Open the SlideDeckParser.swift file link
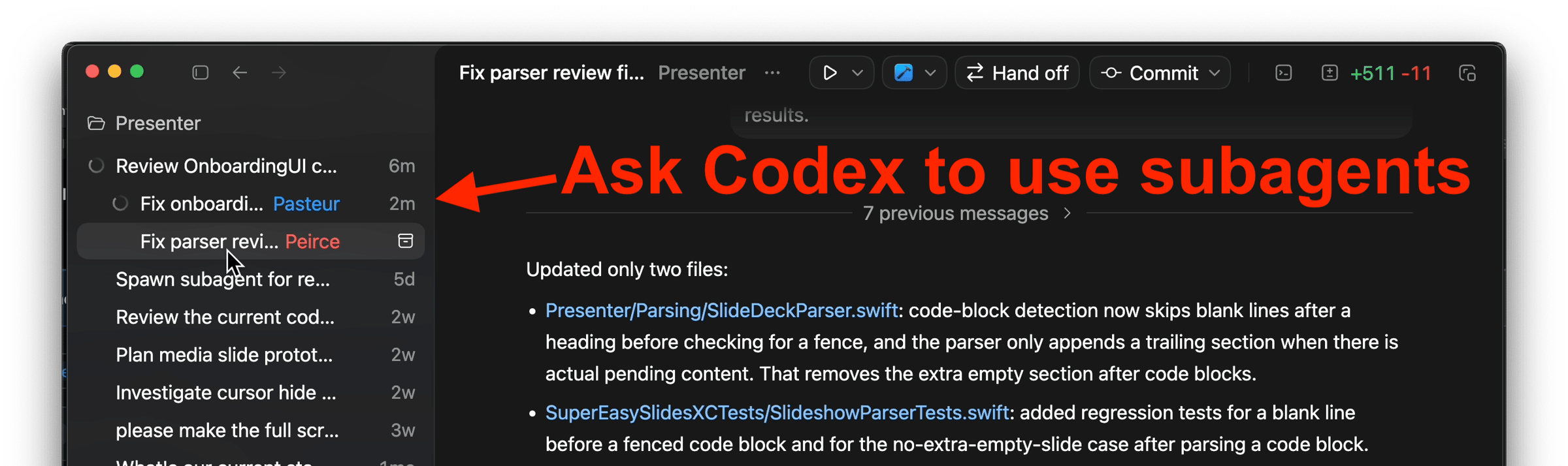 point(721,310)
